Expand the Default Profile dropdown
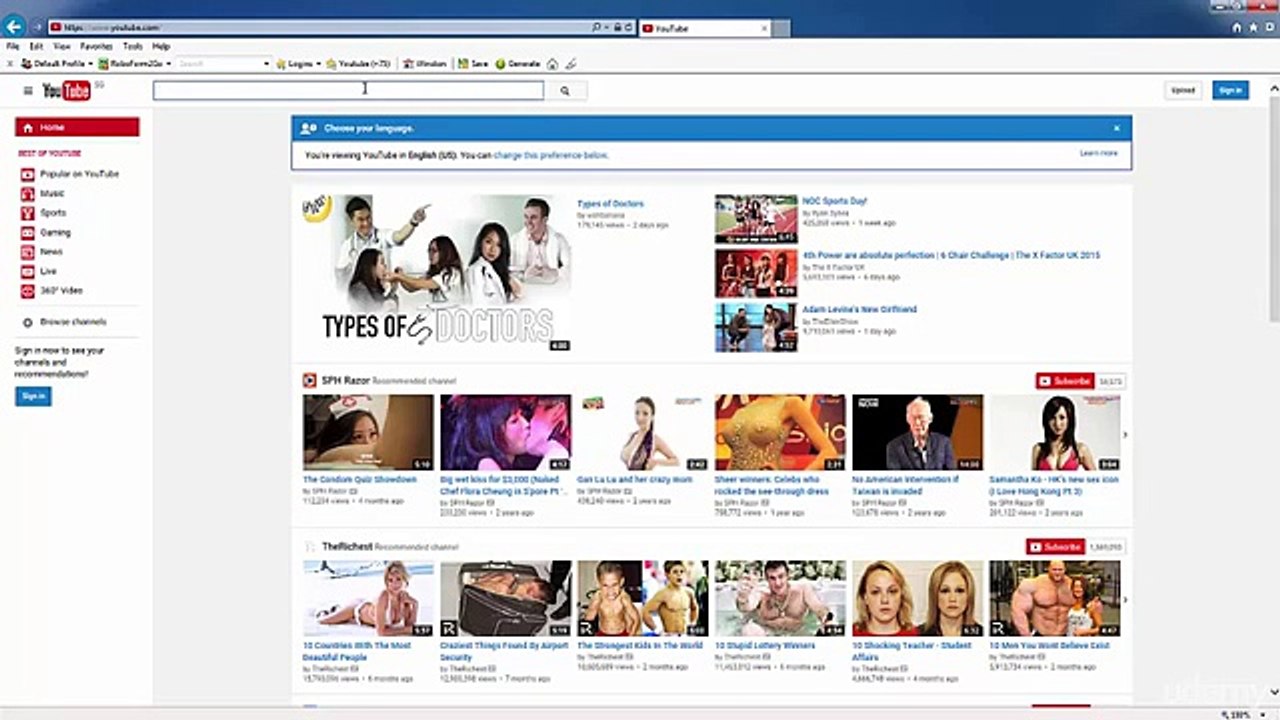This screenshot has height=720, width=1280. pyautogui.click(x=90, y=64)
